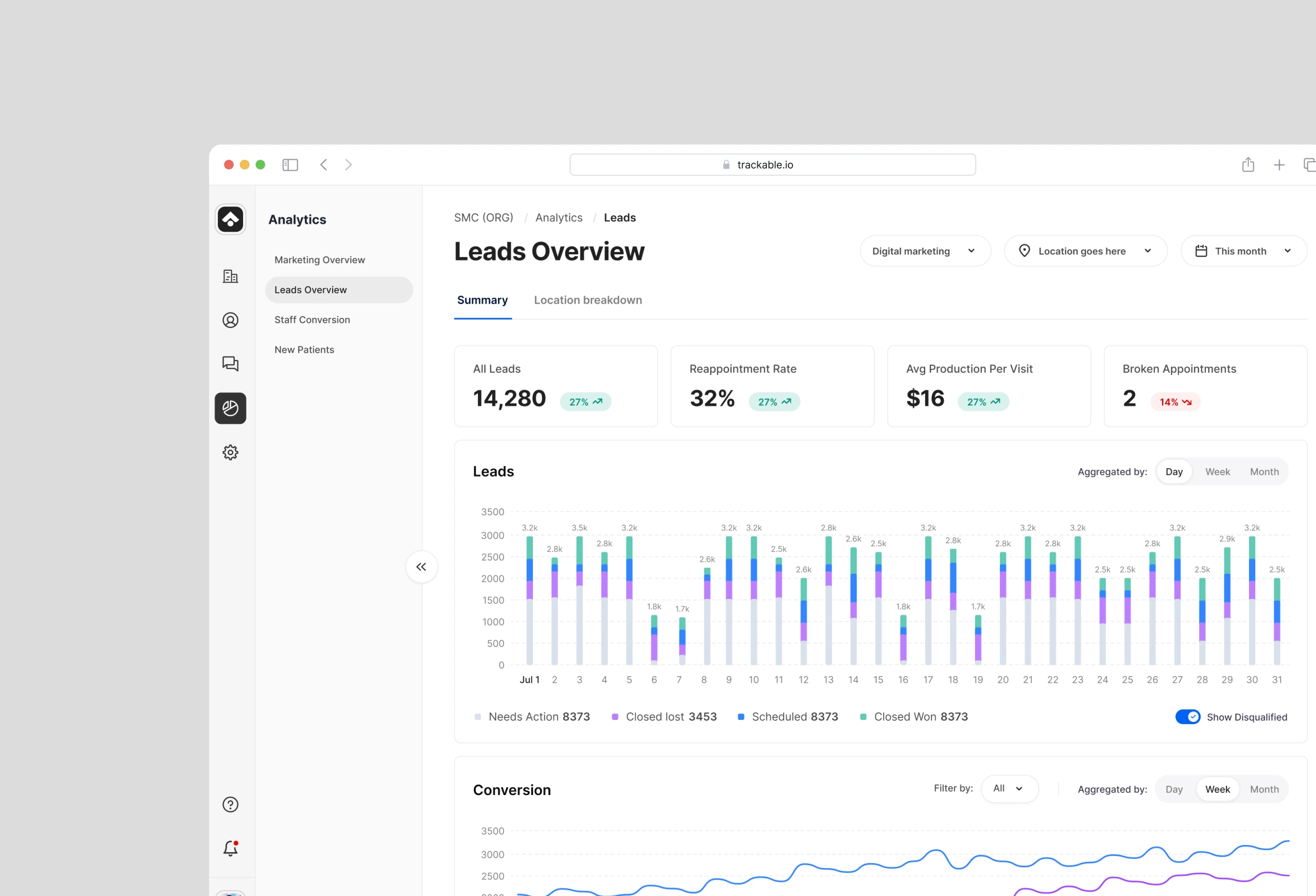Click the Jul 1 bar in Leads chart
Screen dimensions: 1316x896
pos(529,600)
